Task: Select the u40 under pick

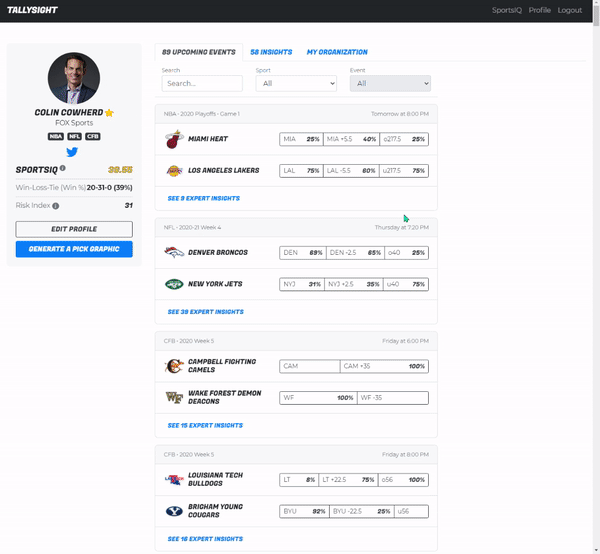Action: (x=406, y=284)
